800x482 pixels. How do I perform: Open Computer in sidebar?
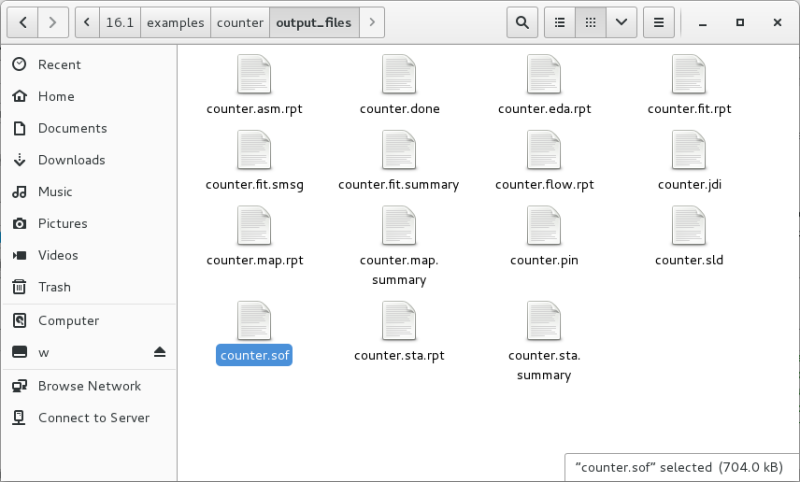[89, 321]
